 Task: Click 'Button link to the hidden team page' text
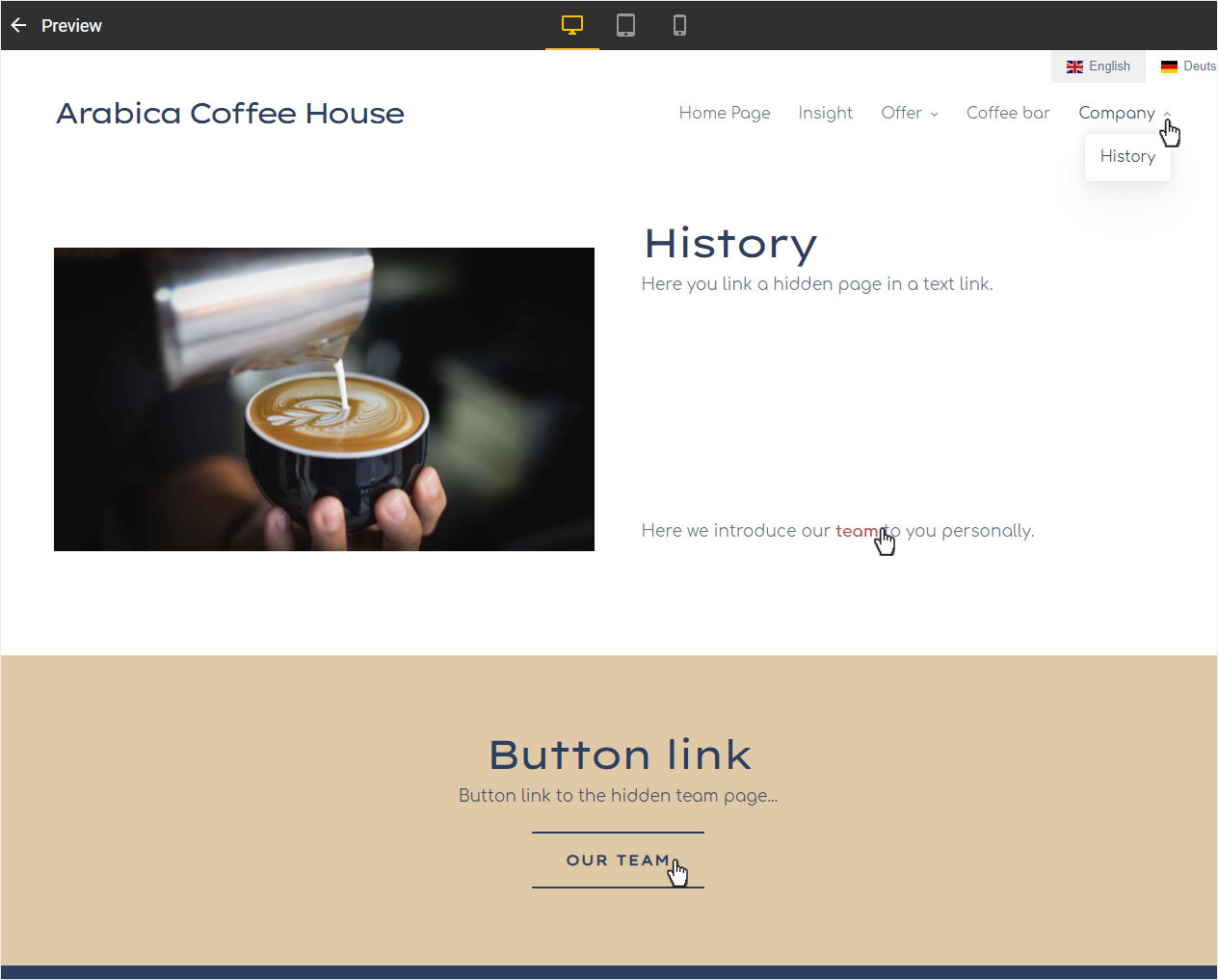click(x=618, y=796)
